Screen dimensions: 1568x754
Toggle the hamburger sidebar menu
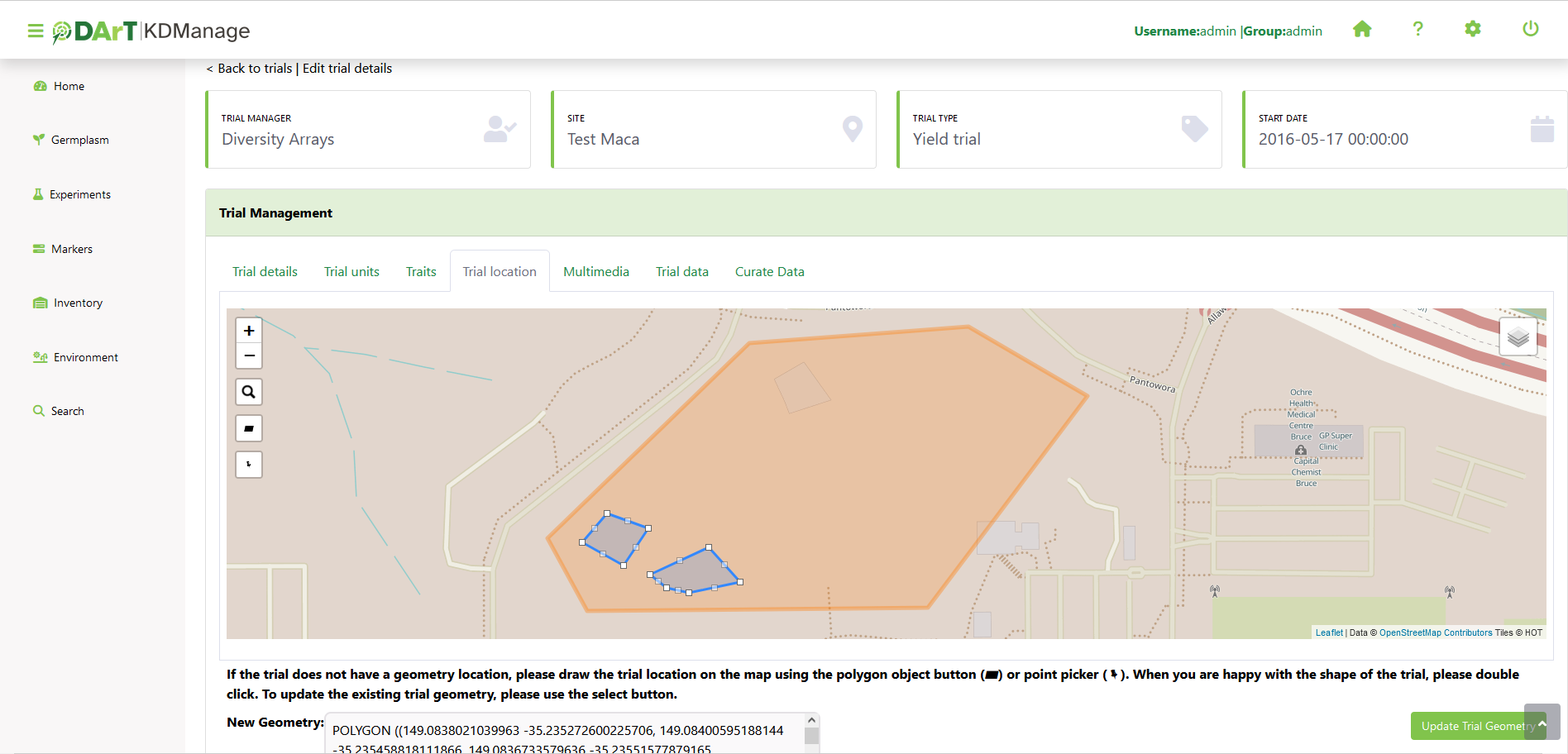click(x=36, y=31)
